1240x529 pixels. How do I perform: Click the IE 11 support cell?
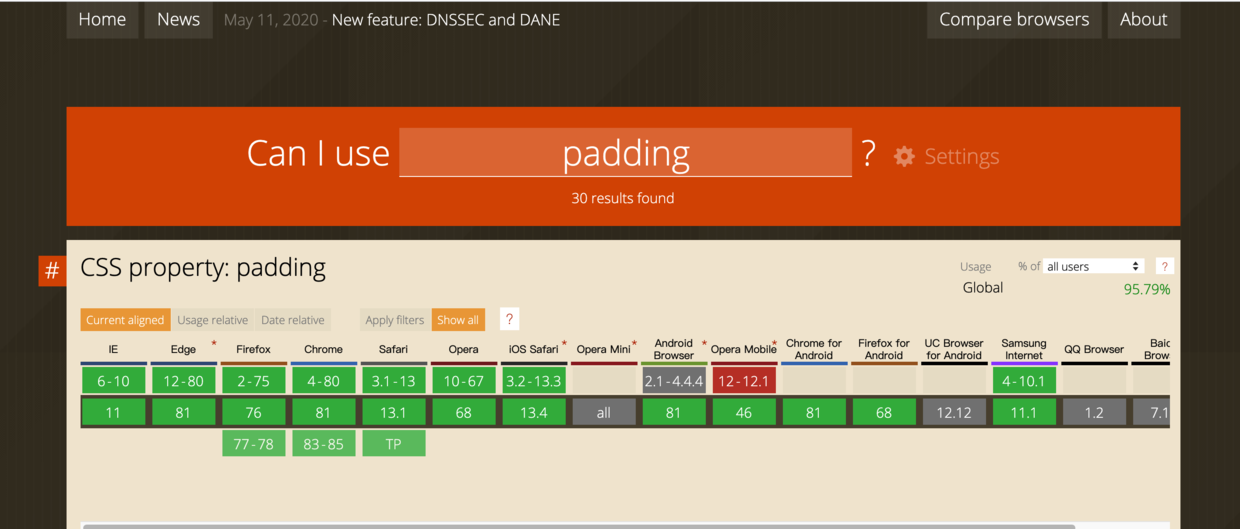(x=113, y=412)
